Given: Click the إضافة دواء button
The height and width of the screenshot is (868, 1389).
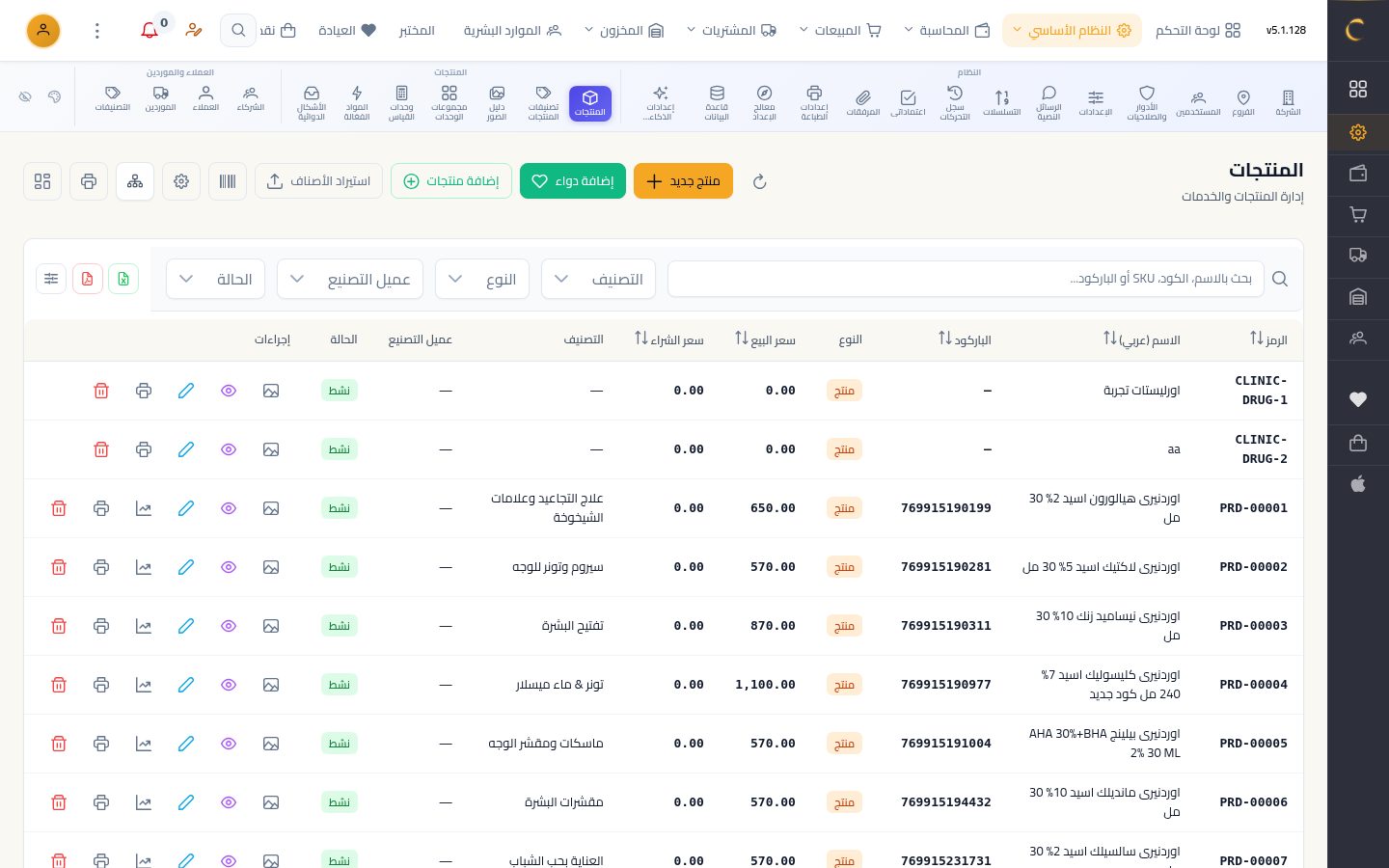Looking at the screenshot, I should 573,181.
